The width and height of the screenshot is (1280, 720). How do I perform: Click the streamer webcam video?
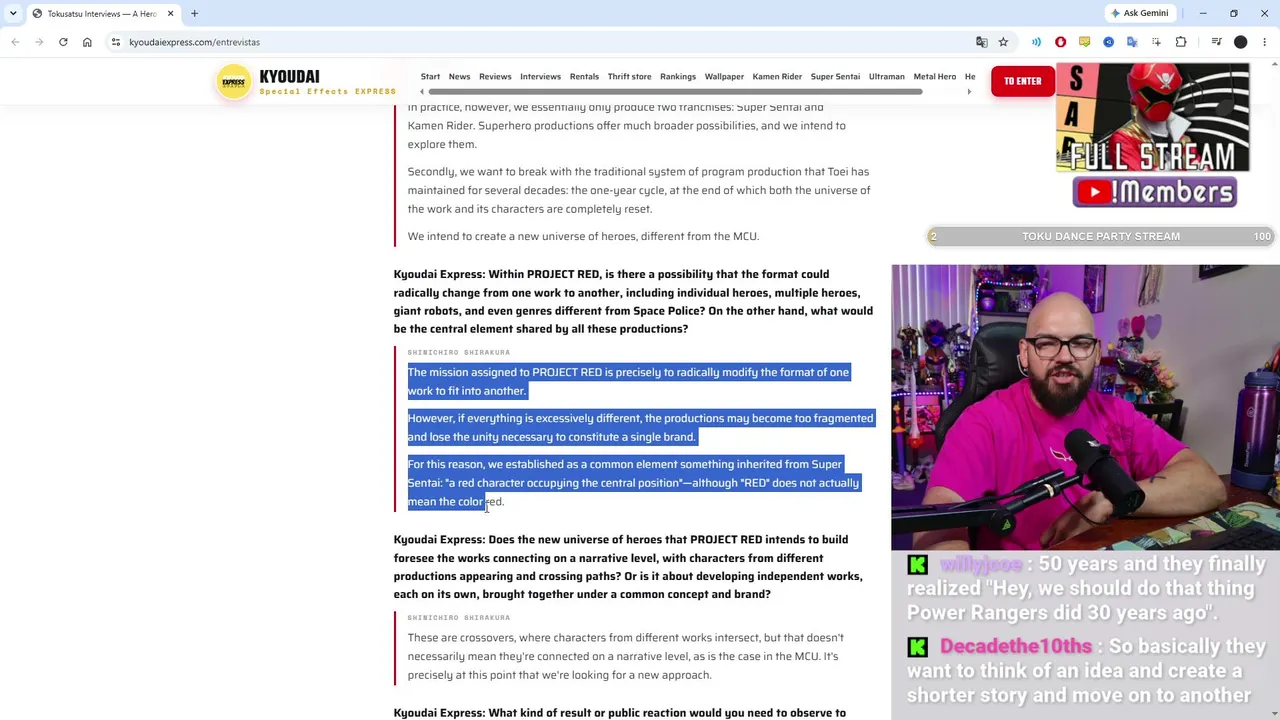coord(1085,407)
